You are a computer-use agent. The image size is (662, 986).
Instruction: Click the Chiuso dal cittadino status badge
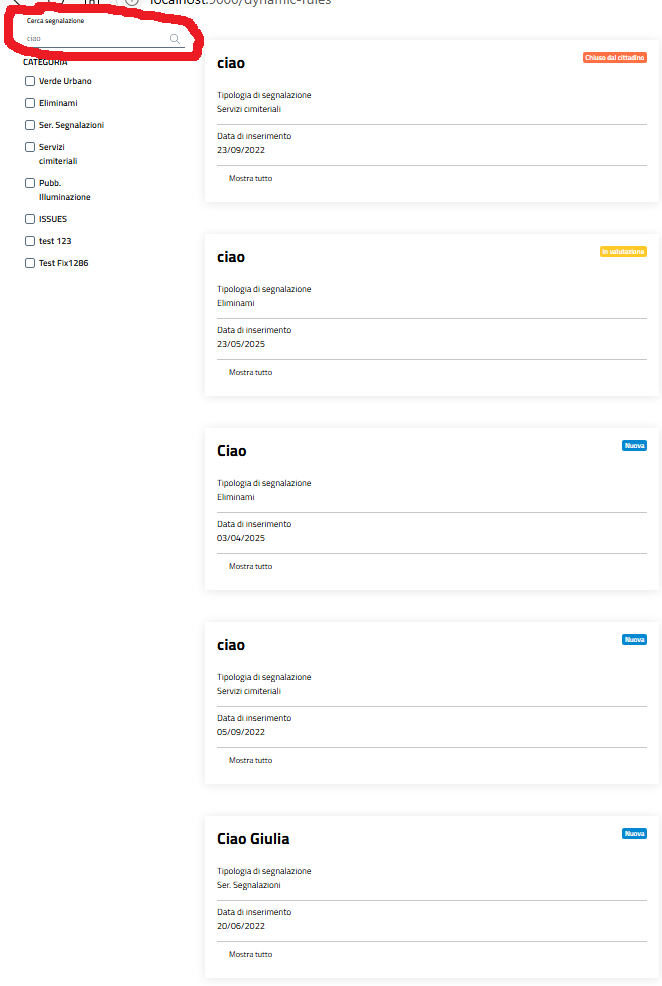pyautogui.click(x=614, y=58)
